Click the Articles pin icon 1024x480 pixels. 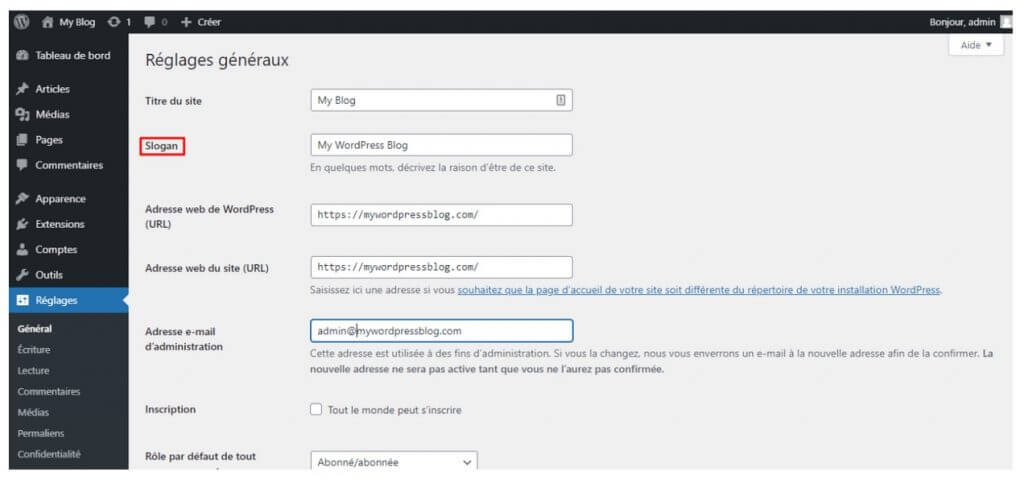[22, 89]
